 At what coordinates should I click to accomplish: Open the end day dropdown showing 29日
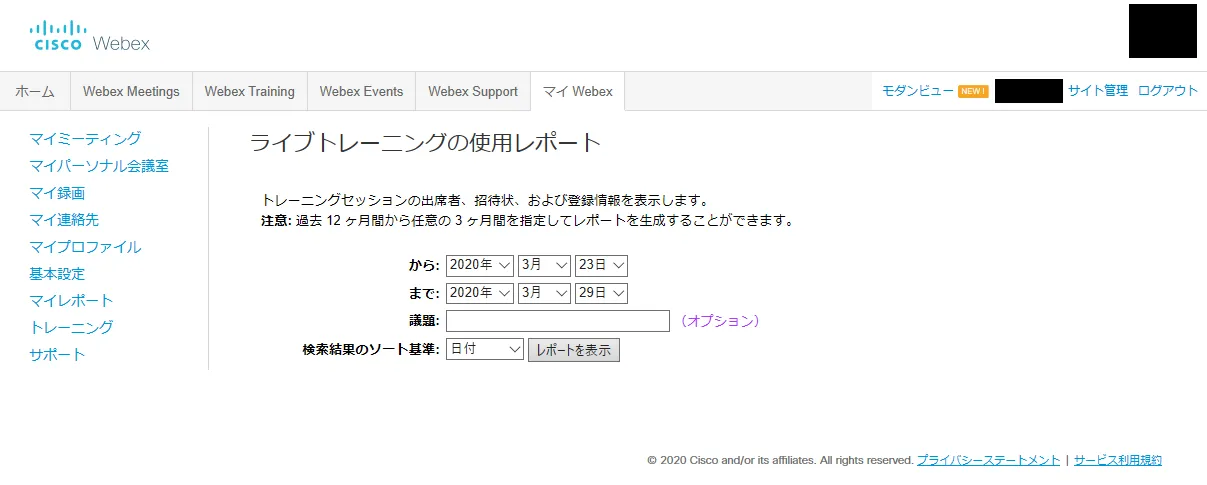[x=601, y=293]
